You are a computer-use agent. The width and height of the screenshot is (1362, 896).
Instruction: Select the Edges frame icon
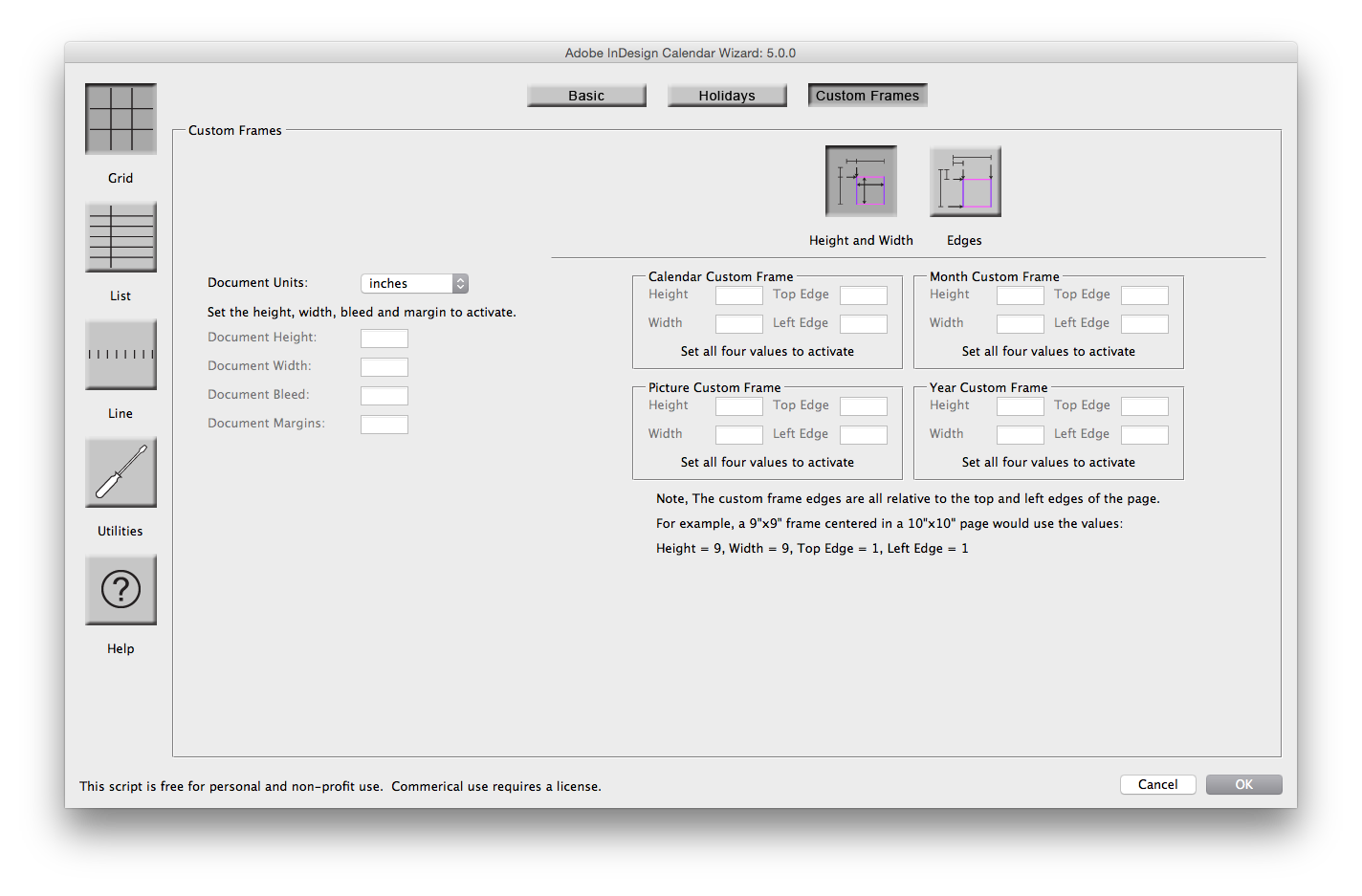964,181
